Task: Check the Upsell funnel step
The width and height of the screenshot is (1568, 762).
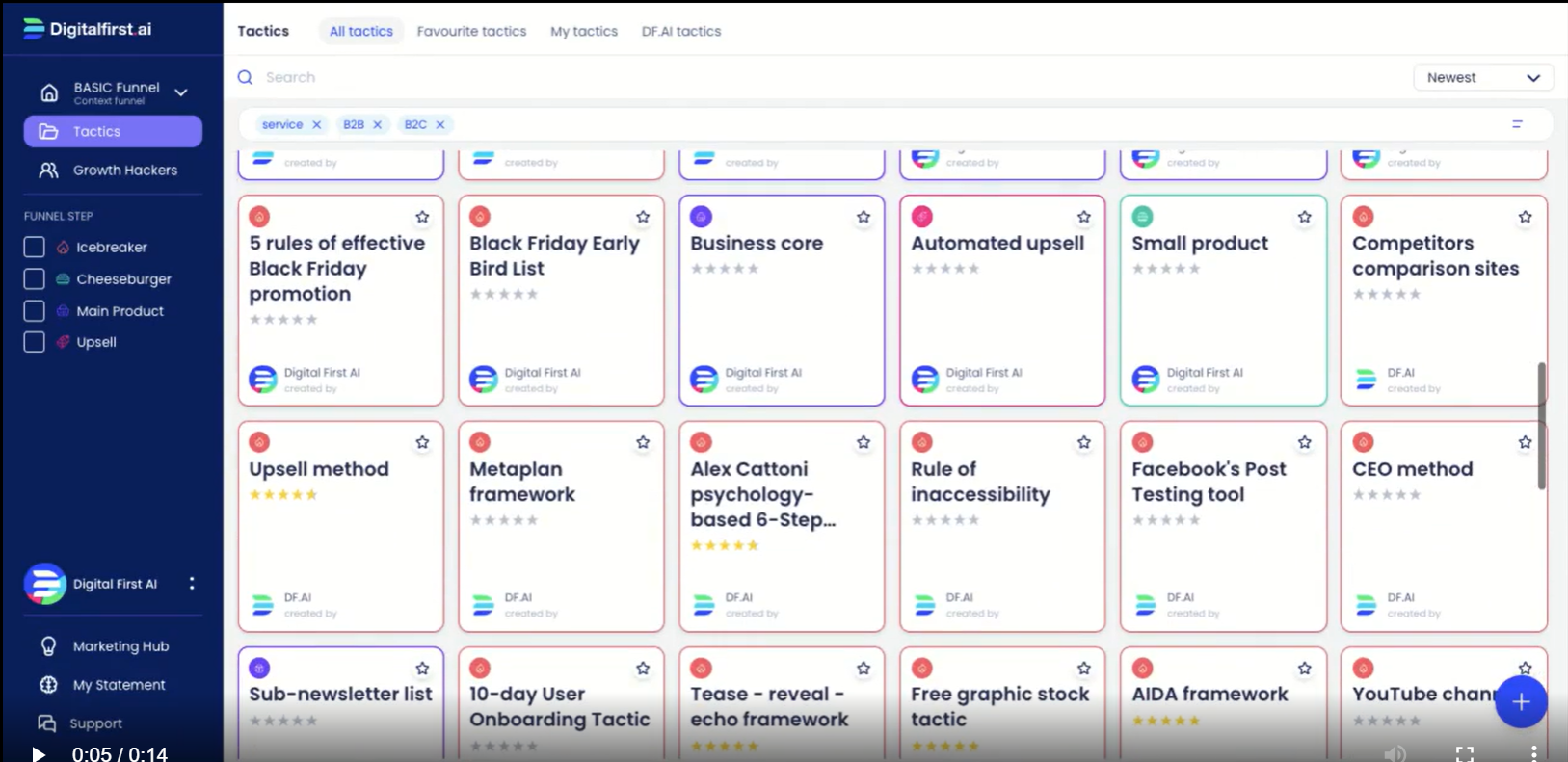Action: click(x=34, y=342)
